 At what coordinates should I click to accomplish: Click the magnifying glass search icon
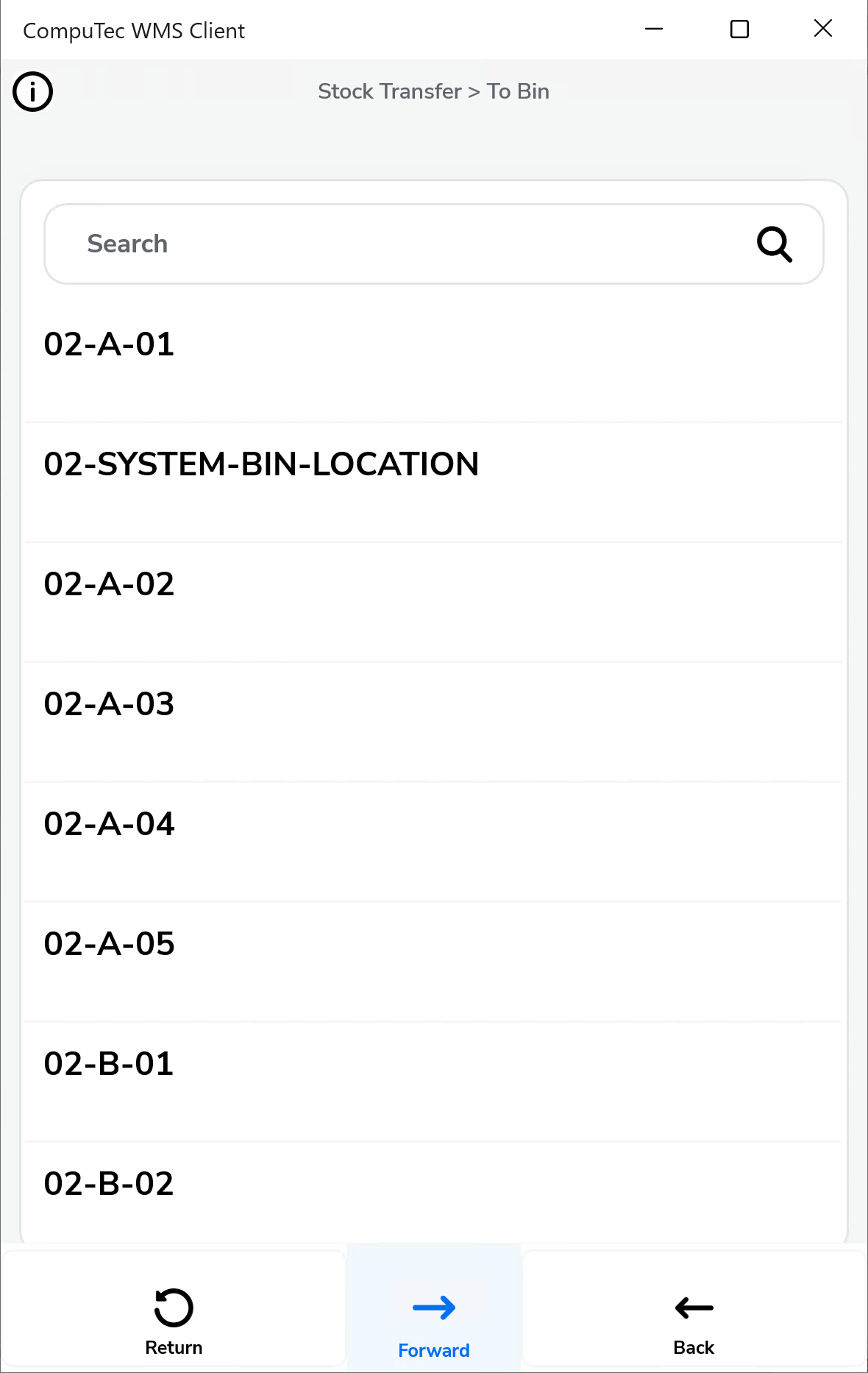774,244
